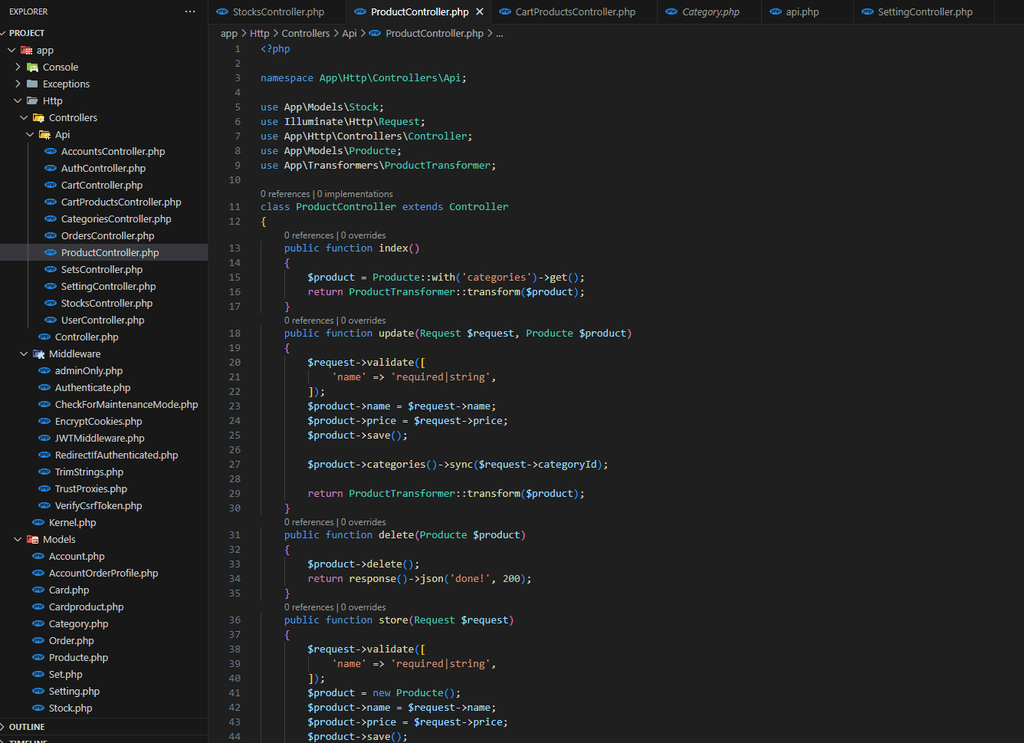Click the Console folder icon
Viewport: 1024px width, 743px height.
(33, 67)
